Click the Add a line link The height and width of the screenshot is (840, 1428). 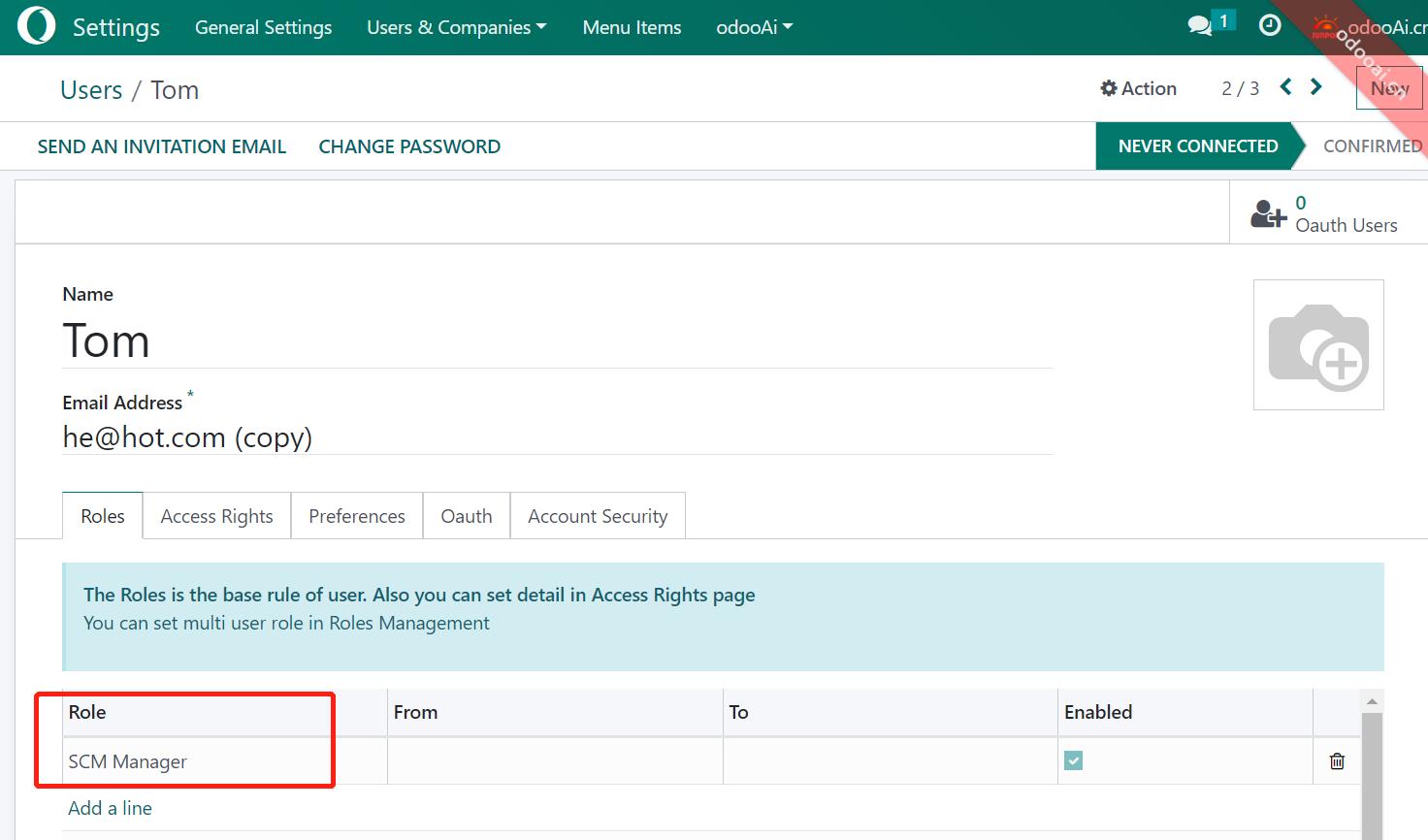coord(110,808)
